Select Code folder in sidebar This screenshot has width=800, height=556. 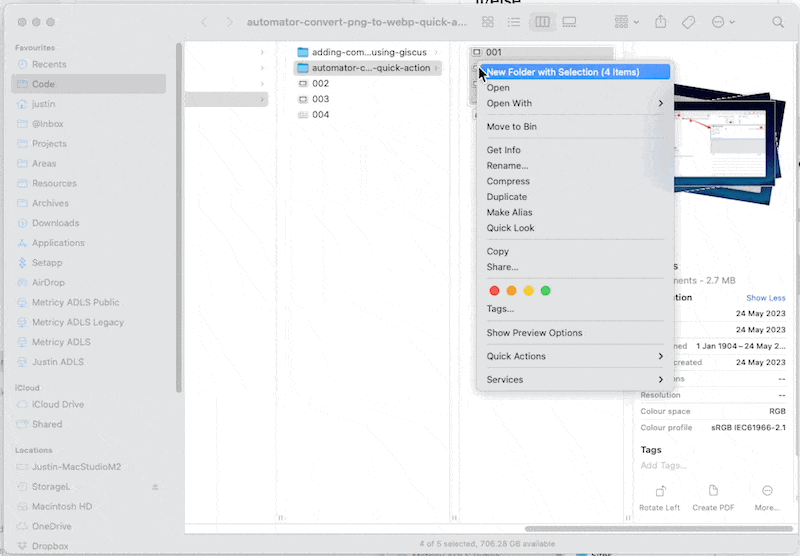tap(89, 84)
